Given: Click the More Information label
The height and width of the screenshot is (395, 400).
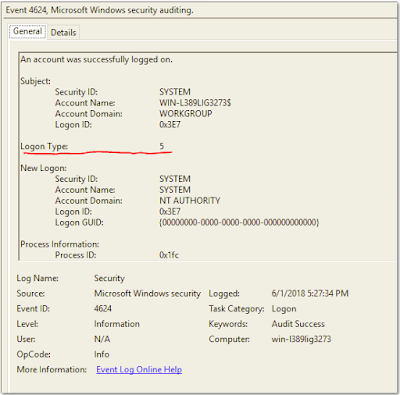Looking at the screenshot, I should point(51,369).
